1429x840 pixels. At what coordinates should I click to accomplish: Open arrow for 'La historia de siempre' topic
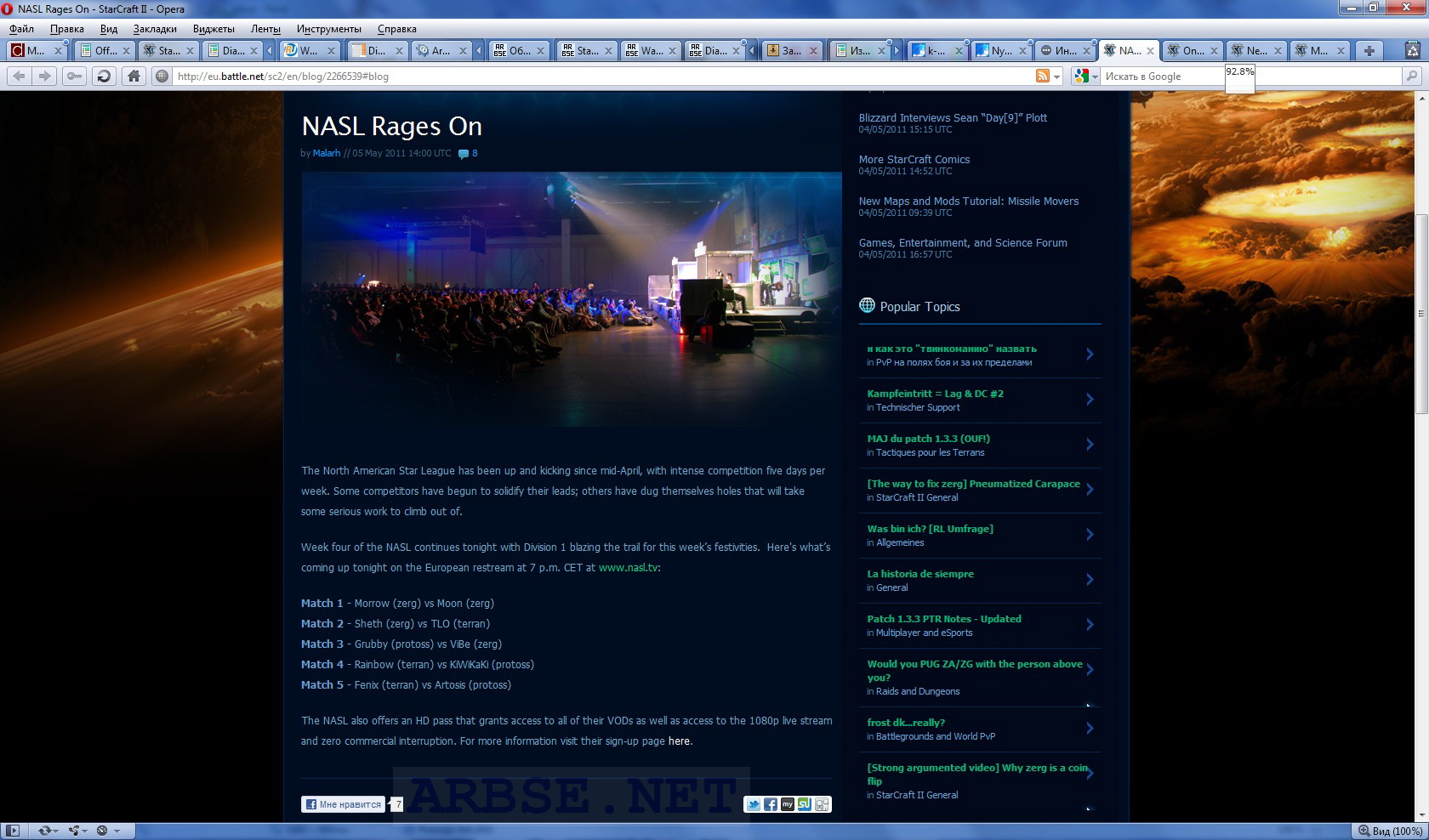[1090, 580]
